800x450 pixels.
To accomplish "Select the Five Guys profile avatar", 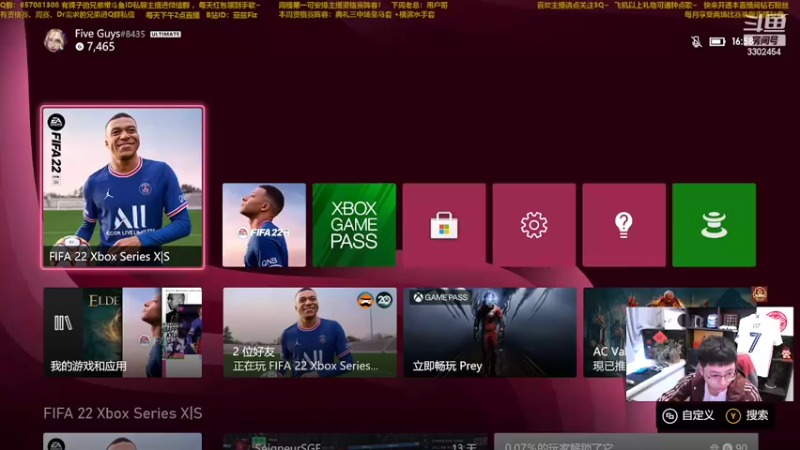I will tap(55, 40).
